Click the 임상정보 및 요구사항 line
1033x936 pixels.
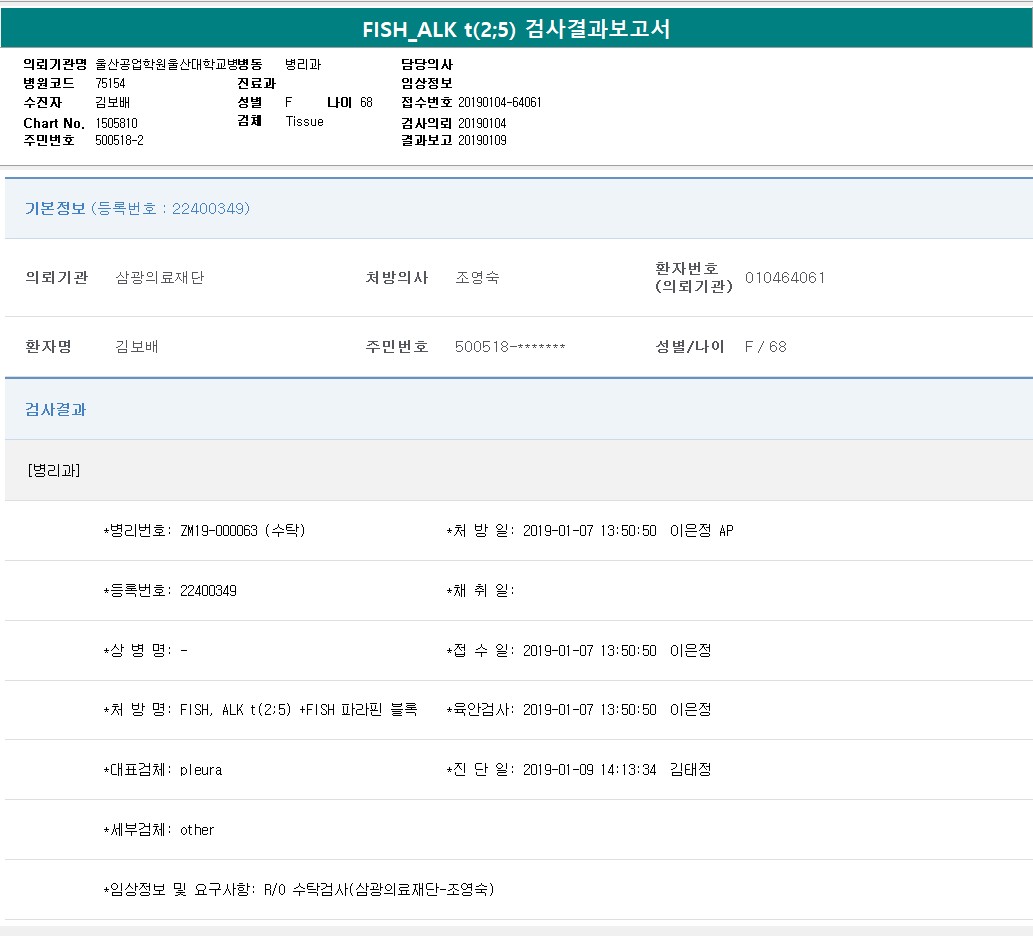tap(299, 889)
